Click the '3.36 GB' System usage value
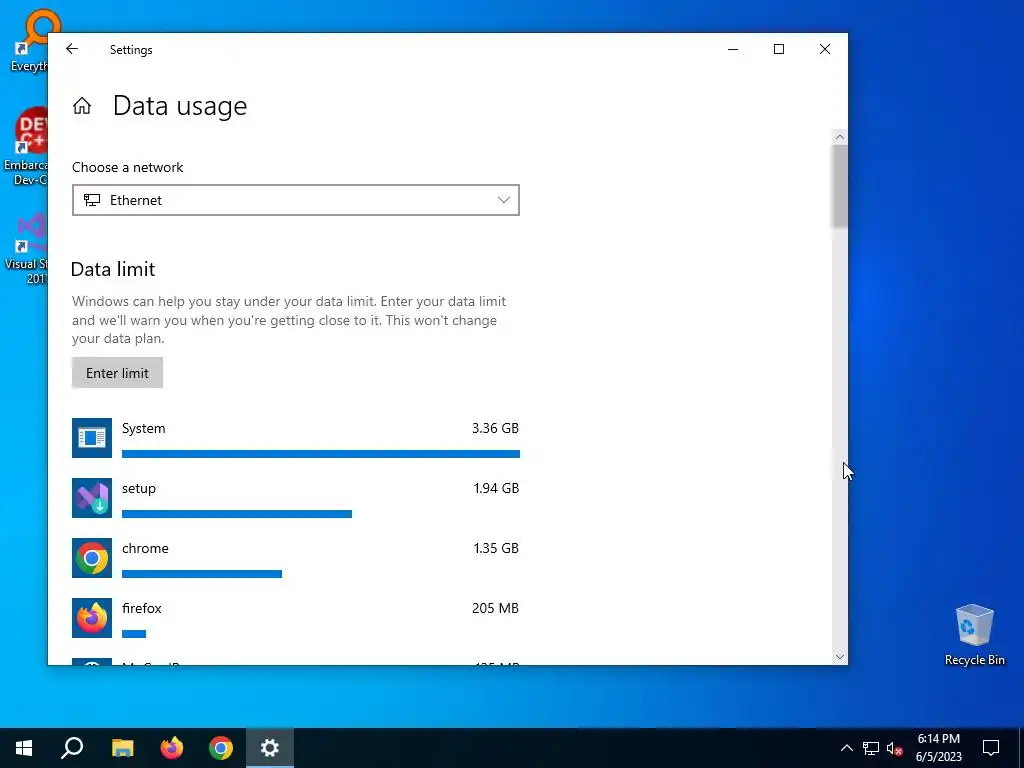The height and width of the screenshot is (768, 1024). click(x=495, y=428)
